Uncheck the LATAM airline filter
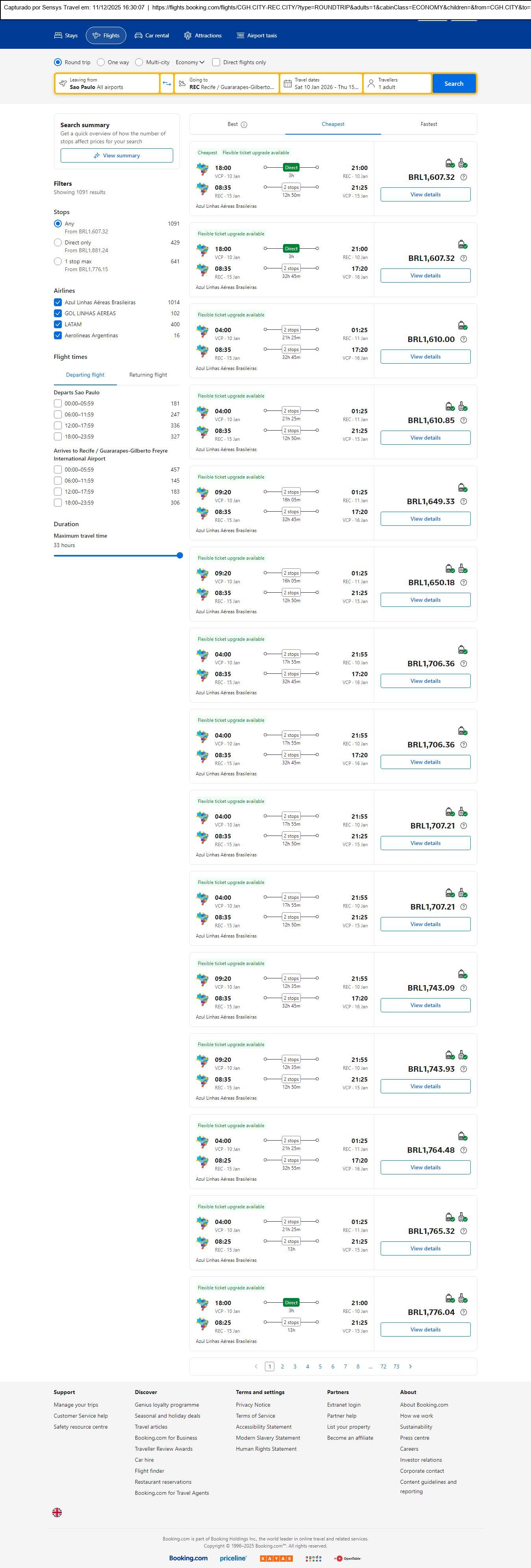 click(x=58, y=324)
